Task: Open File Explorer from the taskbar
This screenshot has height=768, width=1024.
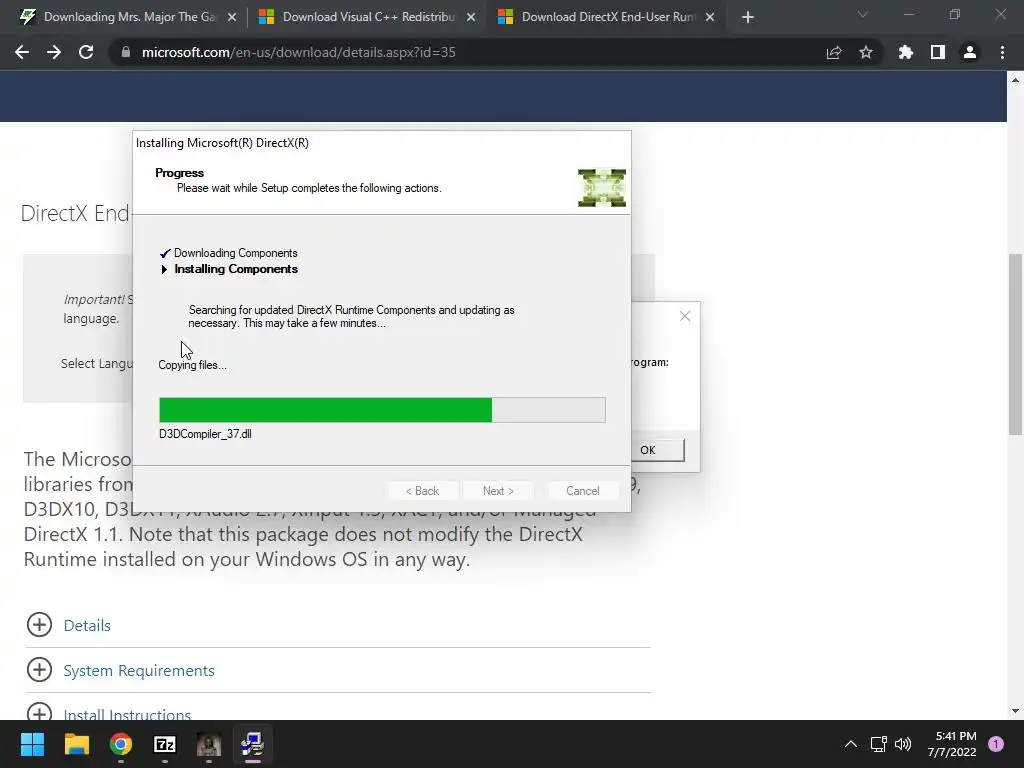Action: (76, 744)
